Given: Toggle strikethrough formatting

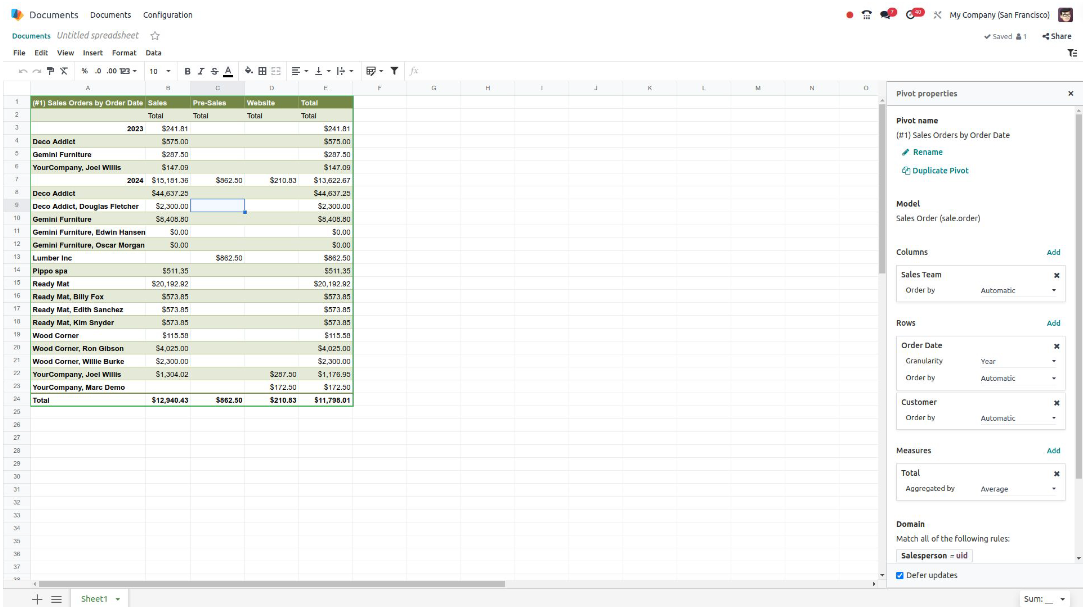Looking at the screenshot, I should point(214,71).
